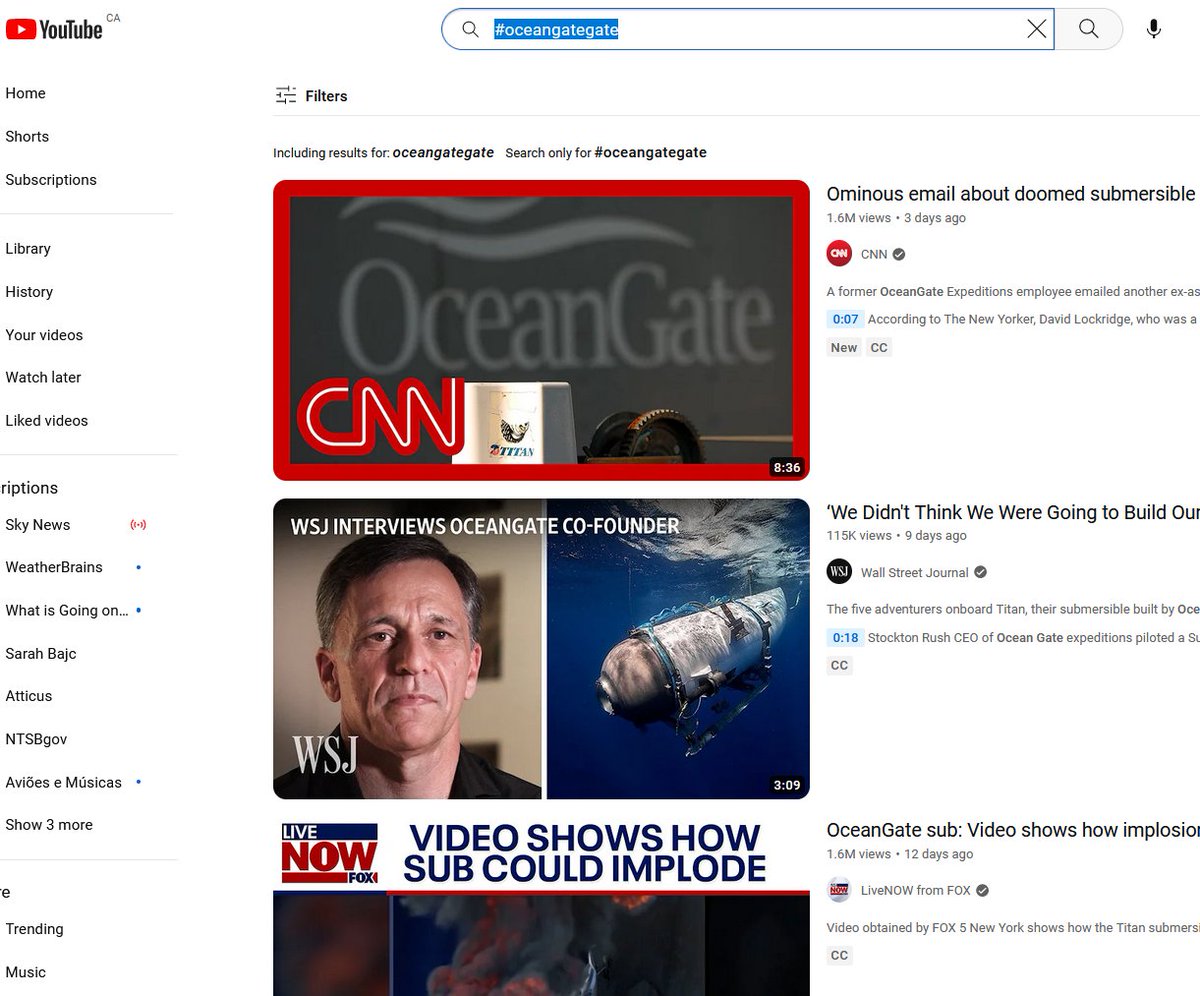Click the CNN verified badge
Viewport: 1200px width, 996px height.
899,254
